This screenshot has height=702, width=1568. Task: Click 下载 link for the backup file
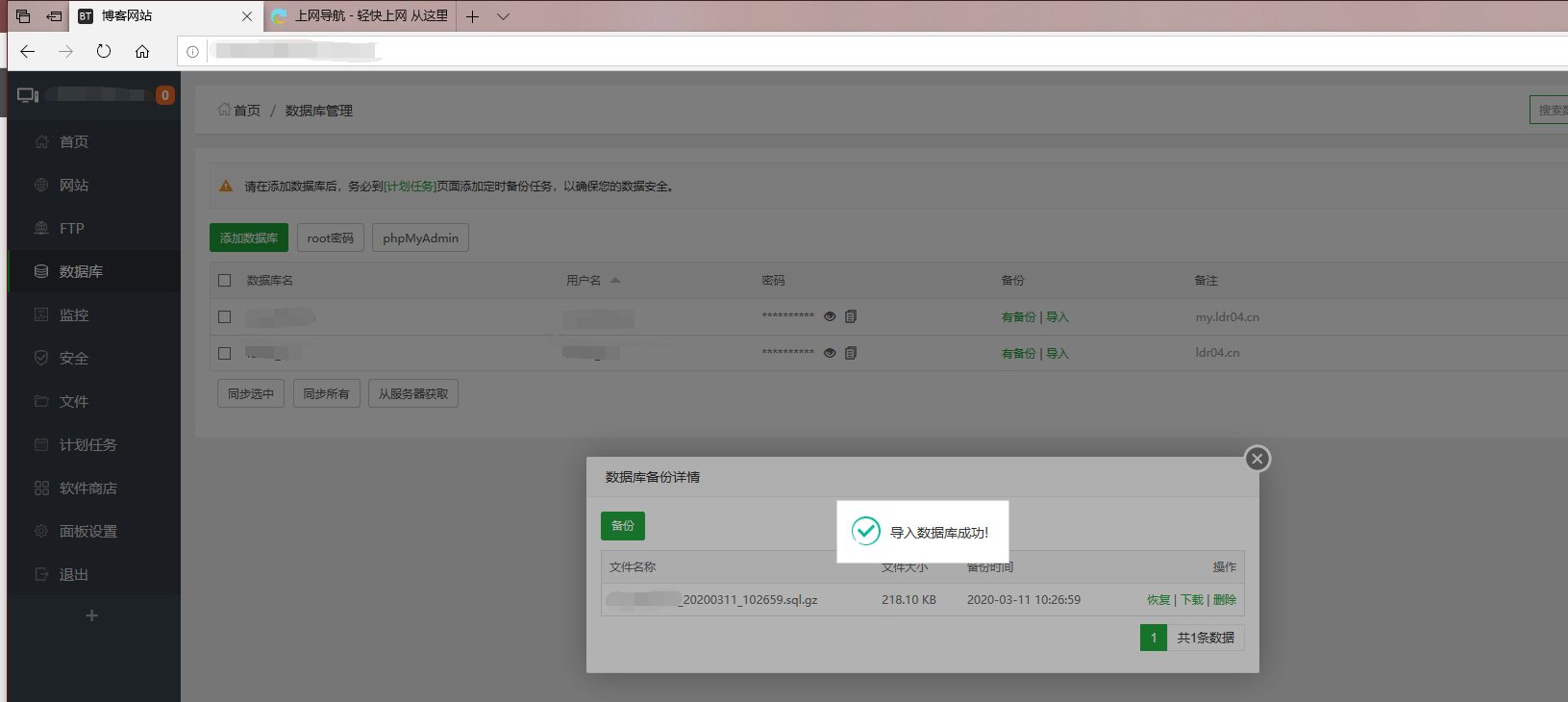coord(1192,600)
